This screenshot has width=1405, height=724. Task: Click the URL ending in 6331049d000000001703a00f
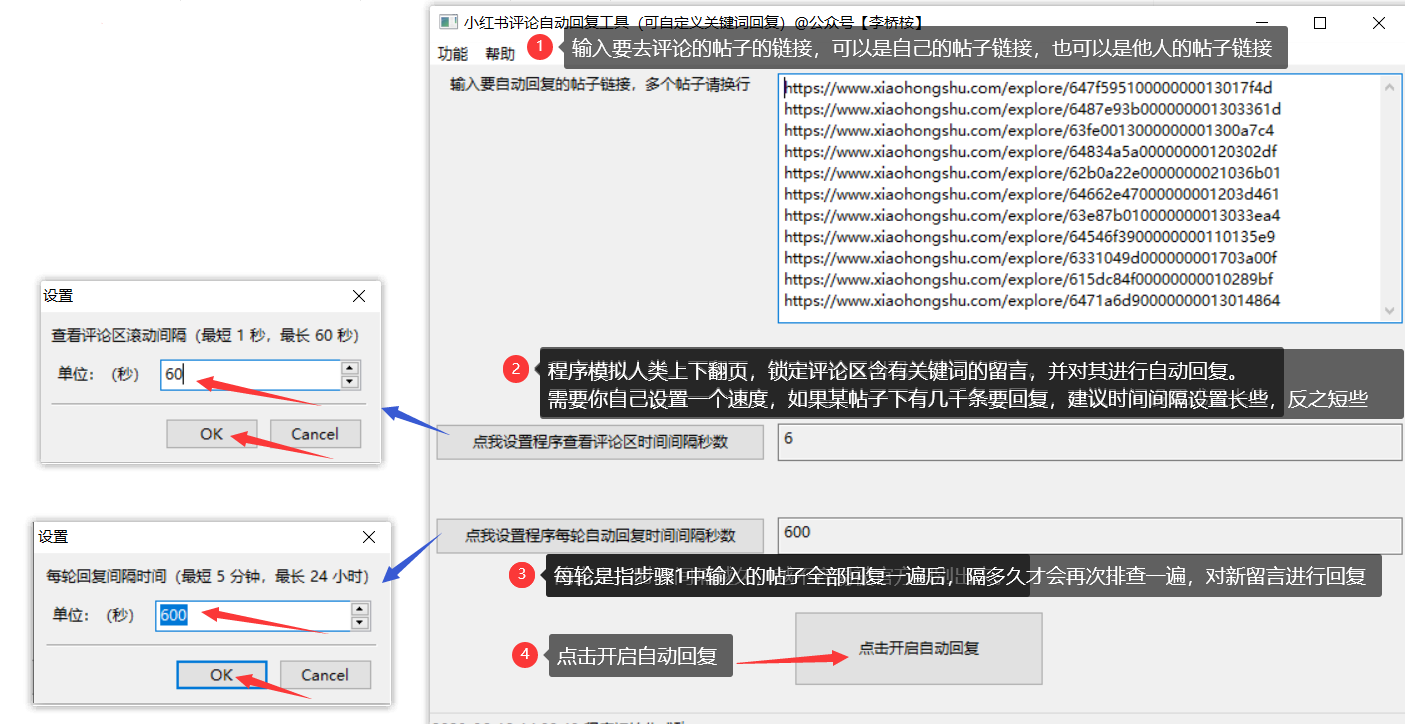pyautogui.click(x=1030, y=258)
